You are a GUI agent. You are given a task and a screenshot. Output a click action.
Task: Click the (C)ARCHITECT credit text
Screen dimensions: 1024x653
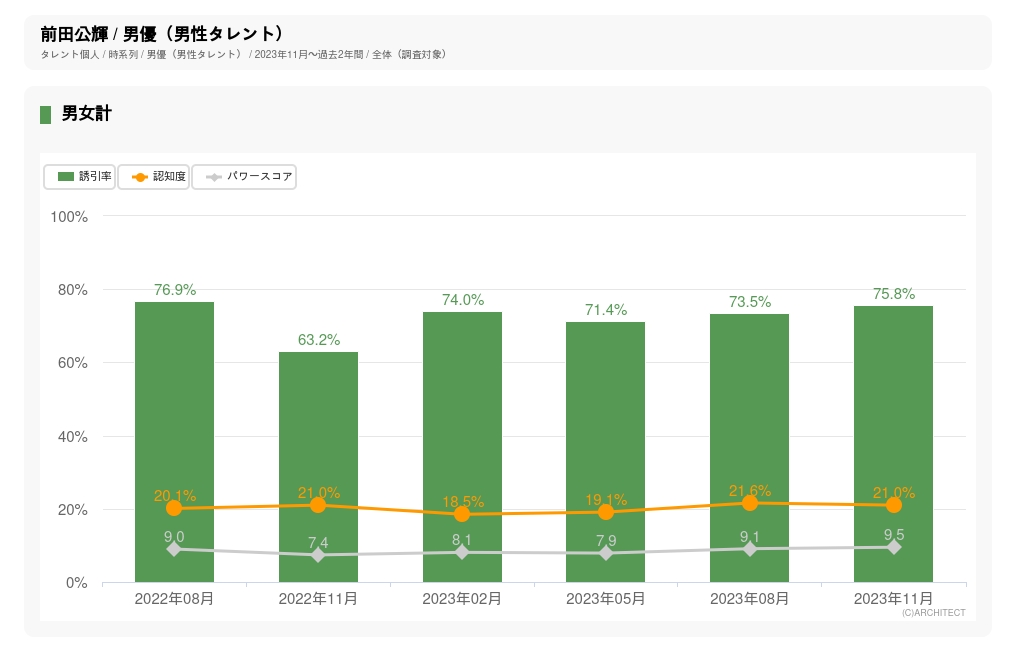(933, 613)
